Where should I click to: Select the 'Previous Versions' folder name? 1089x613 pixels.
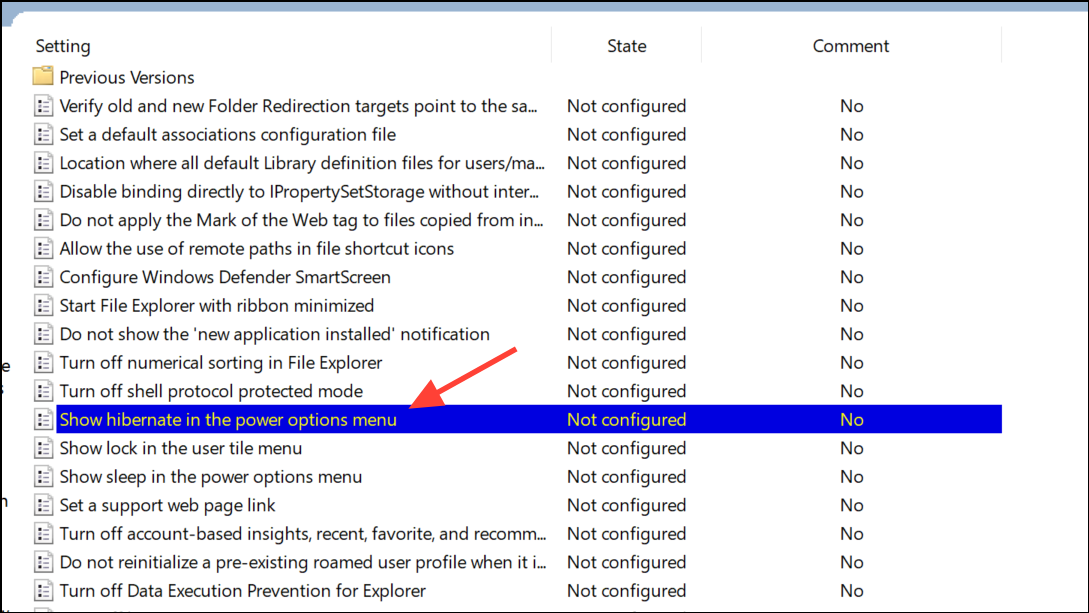click(x=127, y=77)
